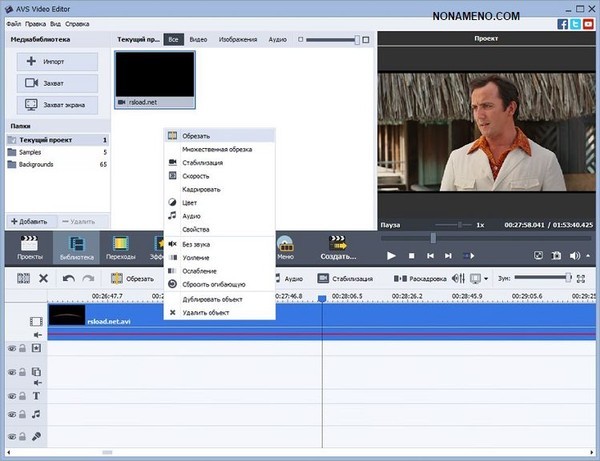Screen dimensions: 600x461
Task: Click the delete X icon in timeline toolbar
Action: (43, 279)
